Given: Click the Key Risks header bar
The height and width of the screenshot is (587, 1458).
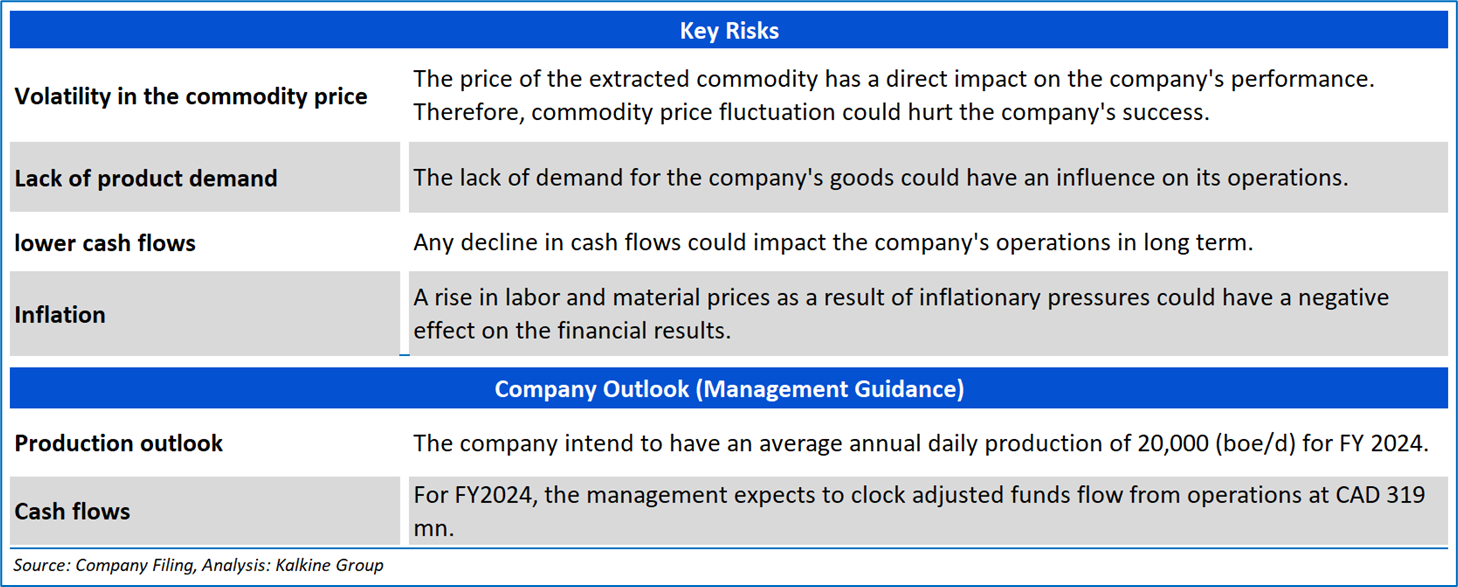Looking at the screenshot, I should coord(728,31).
